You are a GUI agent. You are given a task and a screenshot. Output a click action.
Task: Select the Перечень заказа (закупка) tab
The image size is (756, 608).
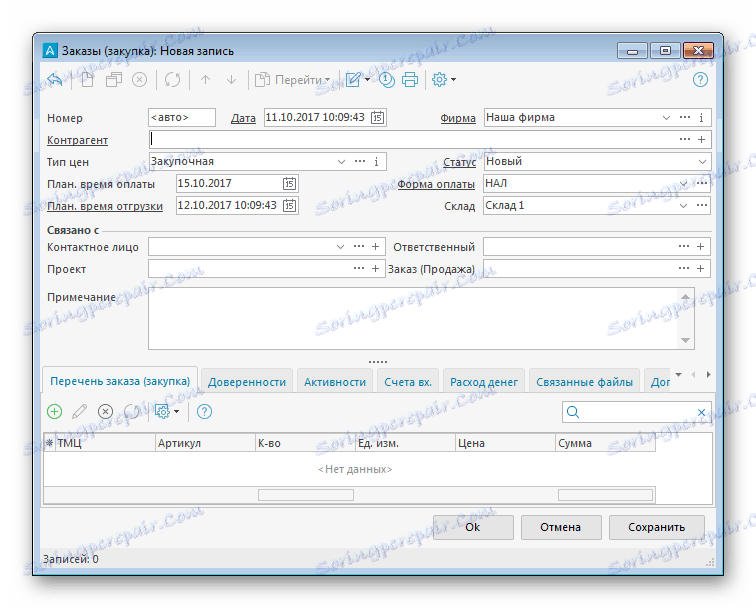(x=120, y=381)
